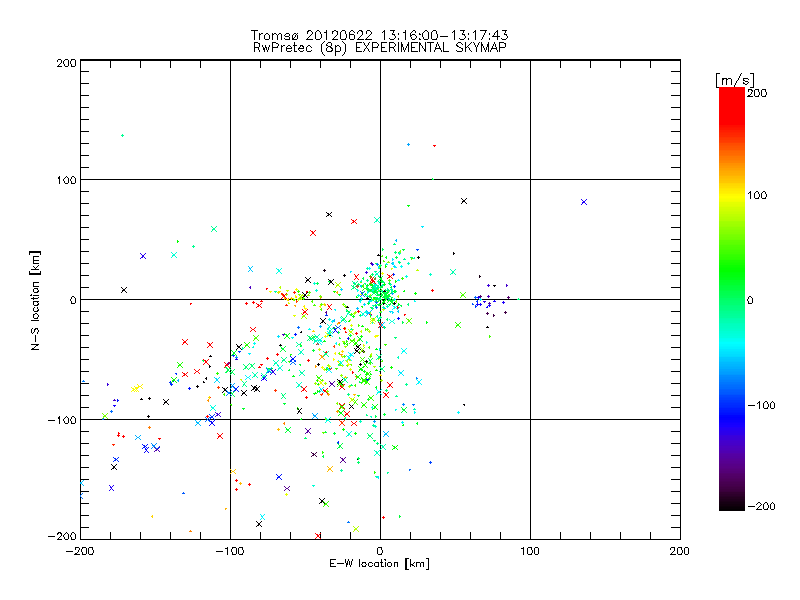The height and width of the screenshot is (600, 800).
Task: Click the '-200' tick label on the E-W axis
Action: point(80,551)
